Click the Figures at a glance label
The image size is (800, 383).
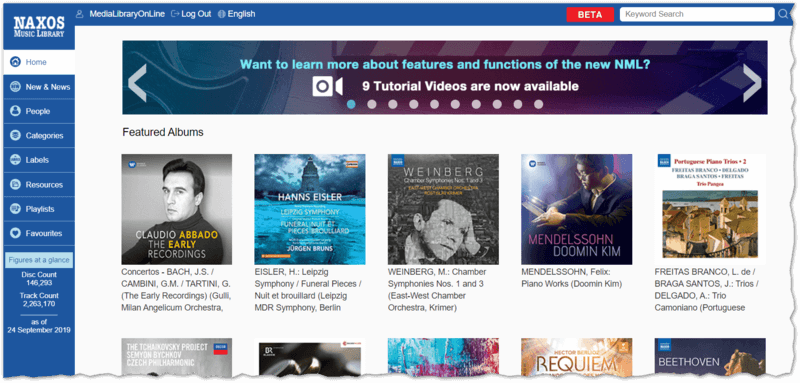pos(39,260)
